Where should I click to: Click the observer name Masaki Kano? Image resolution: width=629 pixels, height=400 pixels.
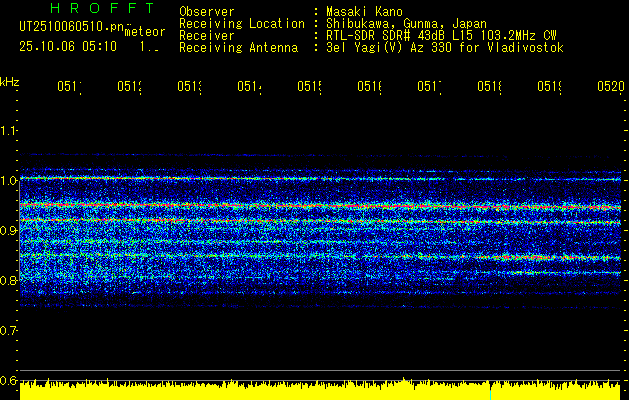[364, 11]
